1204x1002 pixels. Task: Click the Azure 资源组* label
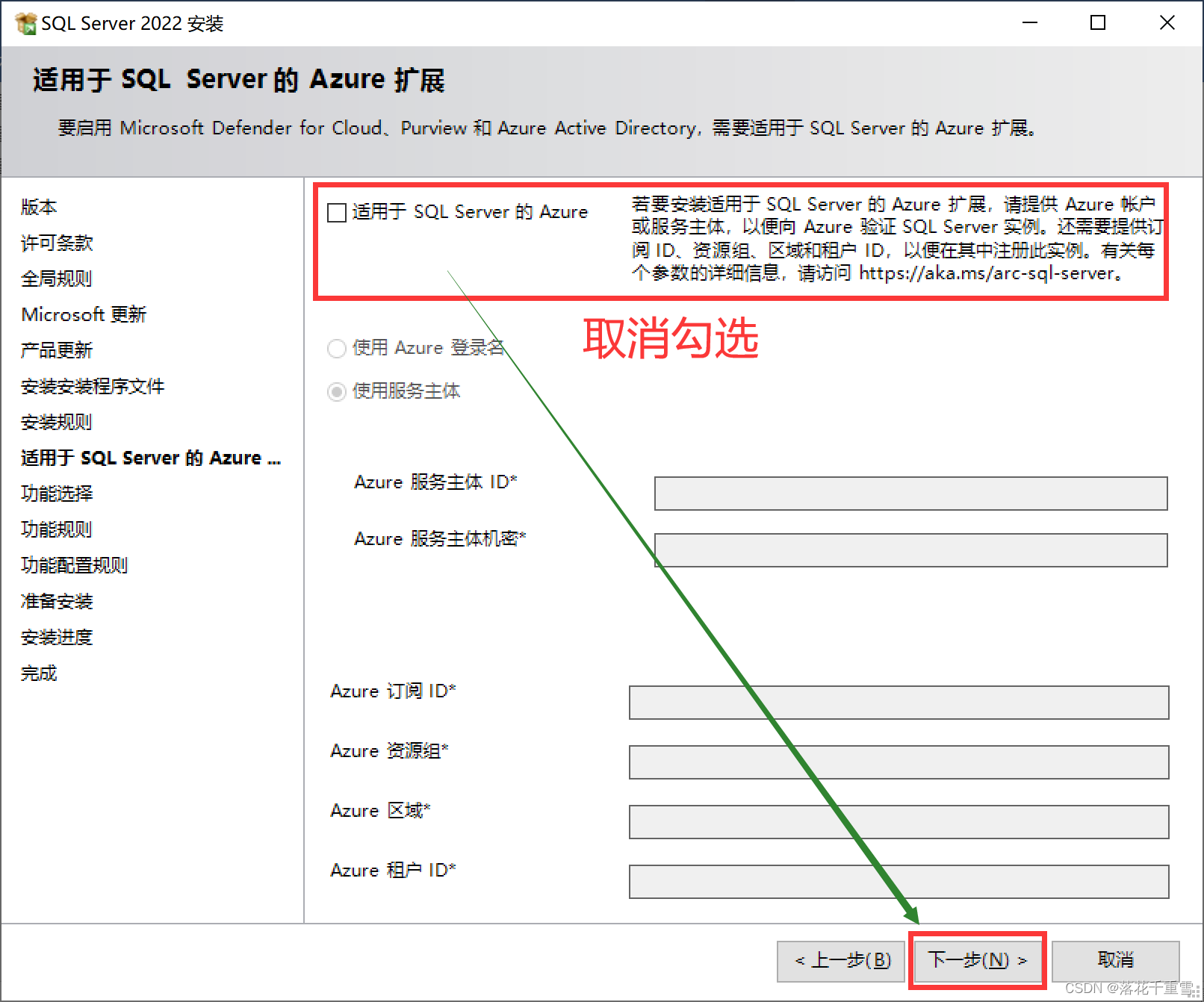(x=389, y=750)
